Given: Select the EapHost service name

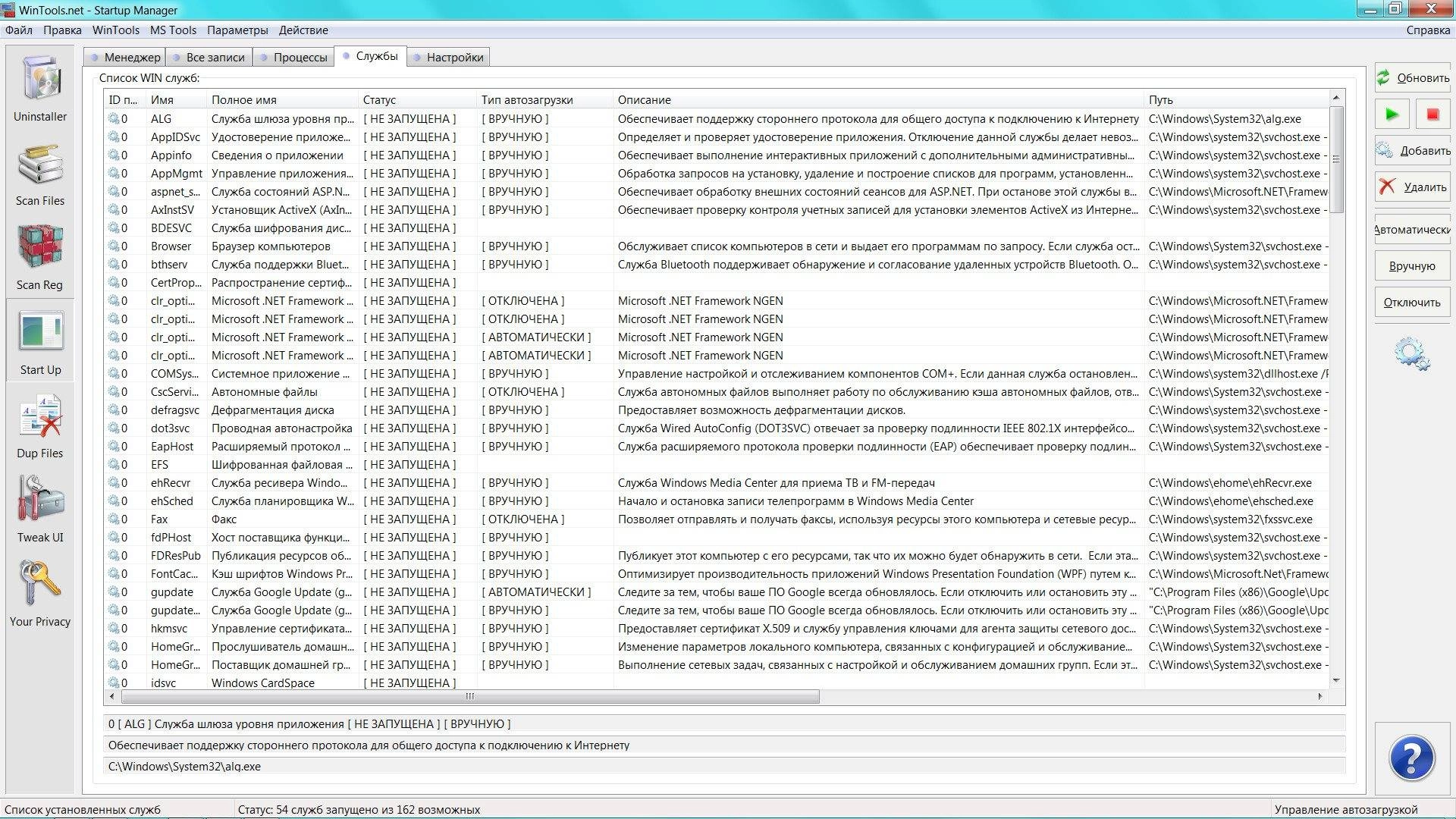Looking at the screenshot, I should pos(171,447).
